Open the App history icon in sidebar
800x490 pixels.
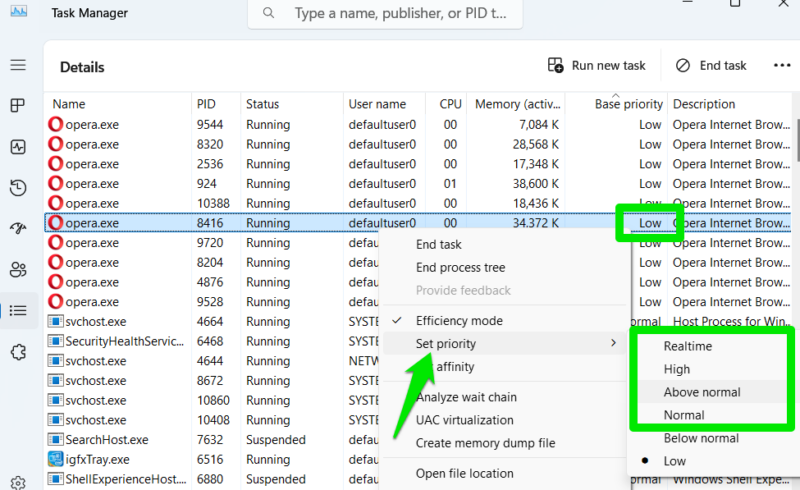point(18,188)
